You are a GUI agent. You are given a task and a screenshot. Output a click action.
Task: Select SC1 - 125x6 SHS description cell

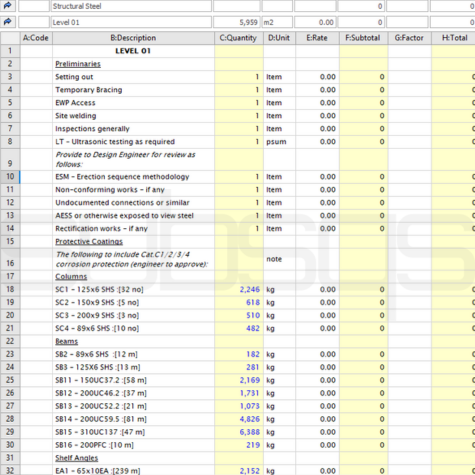point(133,289)
